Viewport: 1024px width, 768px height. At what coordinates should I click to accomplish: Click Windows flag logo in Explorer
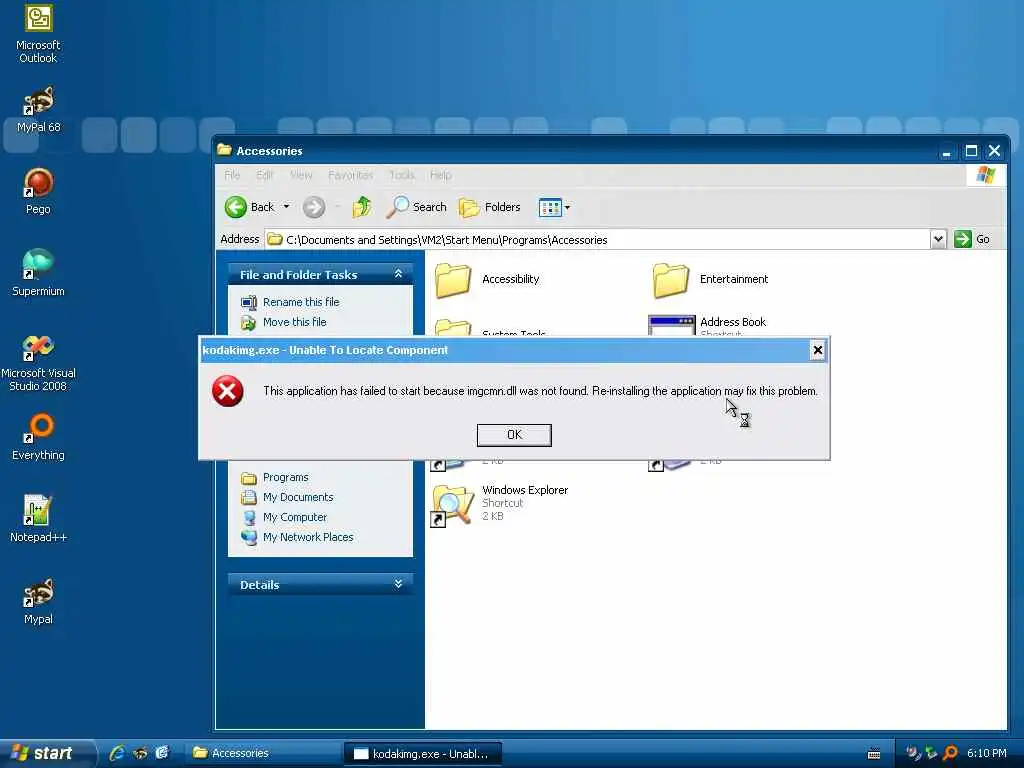tap(985, 175)
